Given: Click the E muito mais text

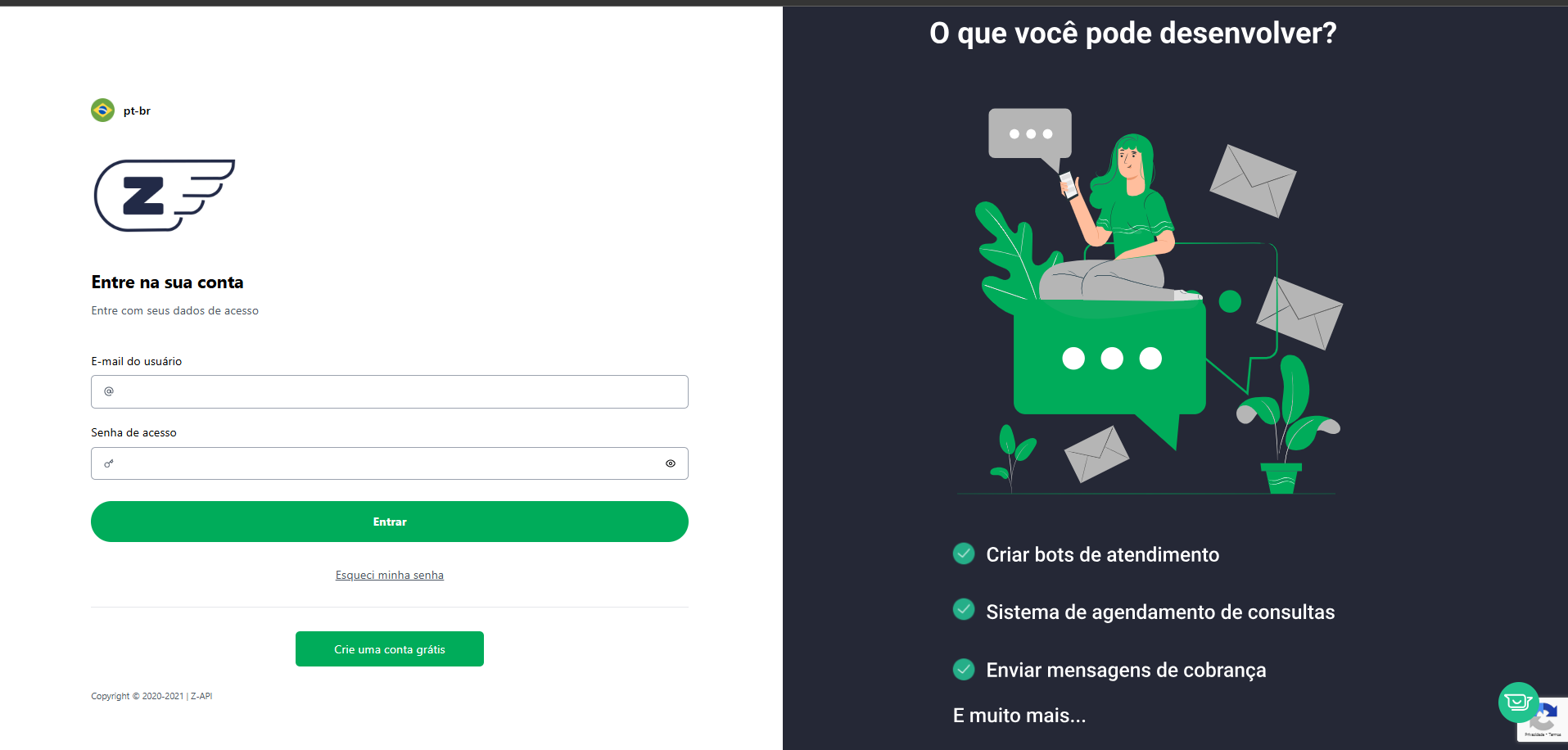Looking at the screenshot, I should point(1019,716).
